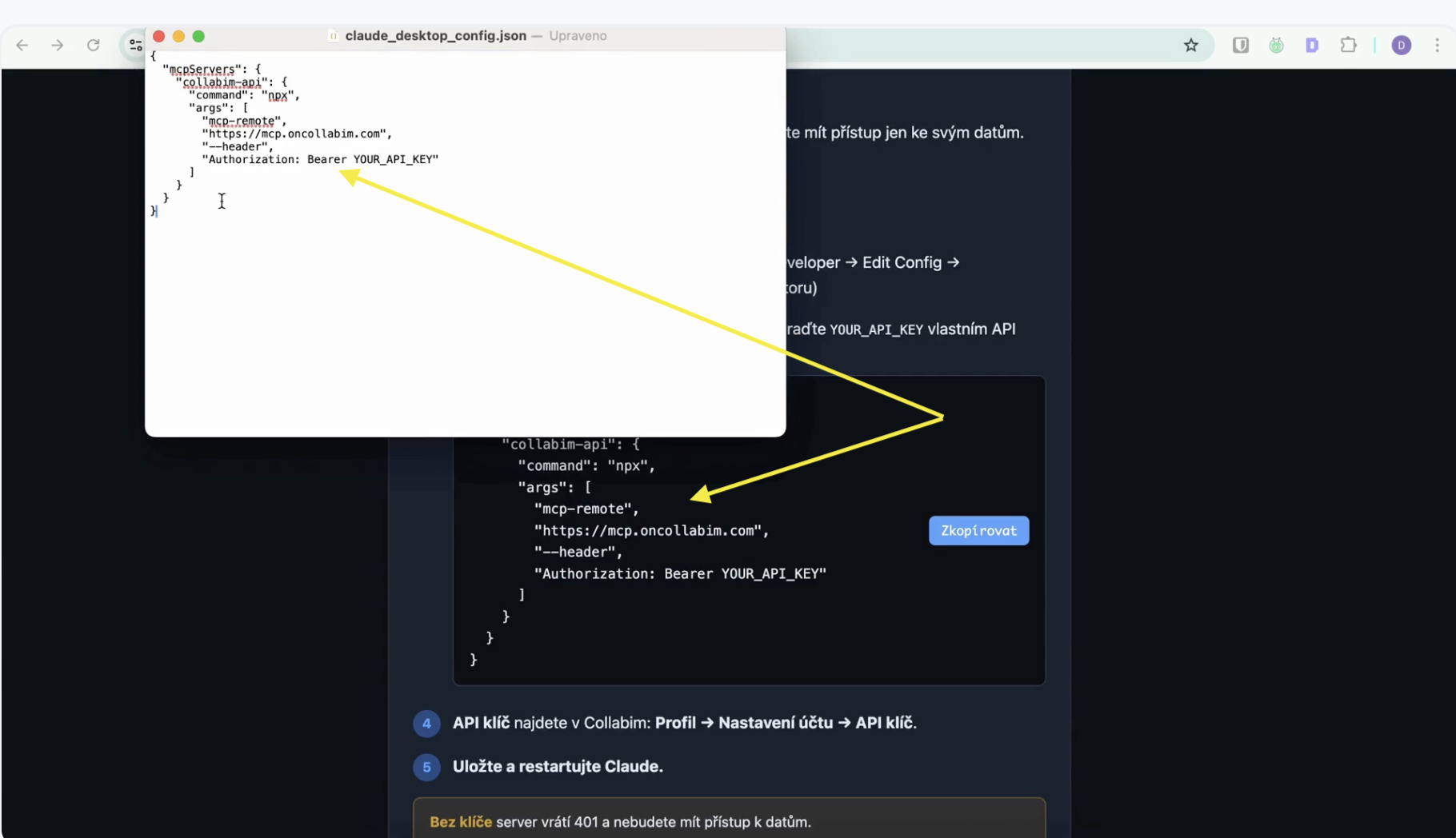Minimize the text editor with yellow button
The image size is (1456, 838).
179,36
